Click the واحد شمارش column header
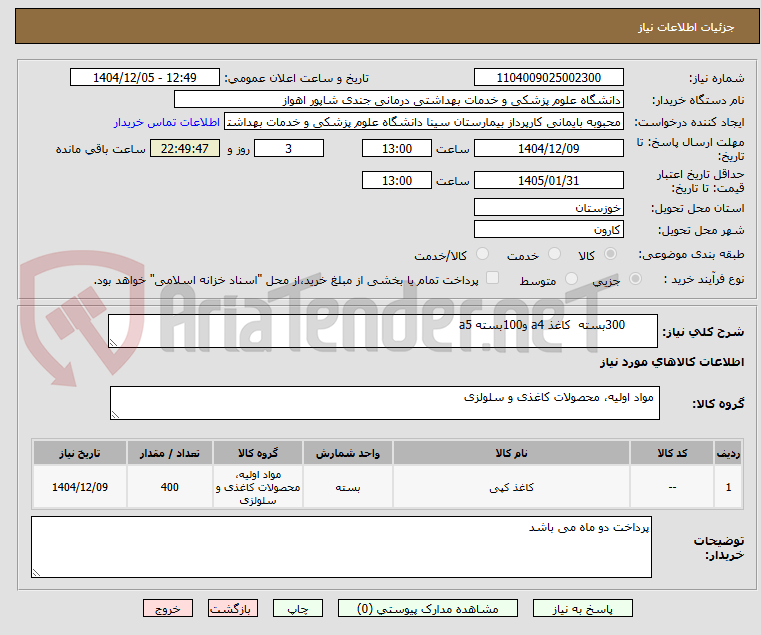The width and height of the screenshot is (761, 635). [x=347, y=453]
